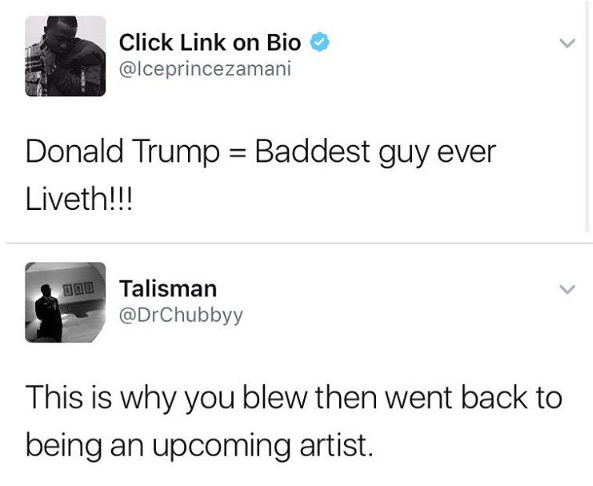This screenshot has height=486, width=593.
Task: Visit the @Iceprincezamani handle
Action: coord(205,69)
